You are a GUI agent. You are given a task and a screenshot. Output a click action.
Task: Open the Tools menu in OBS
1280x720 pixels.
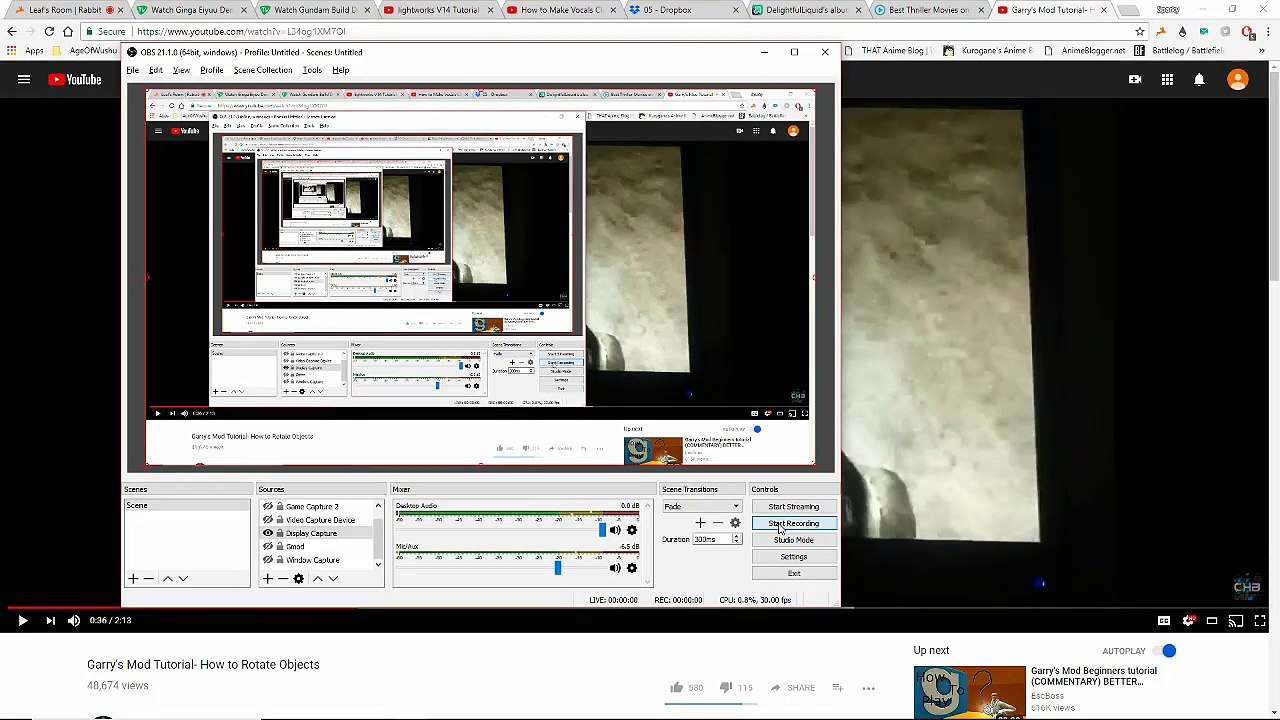(312, 70)
